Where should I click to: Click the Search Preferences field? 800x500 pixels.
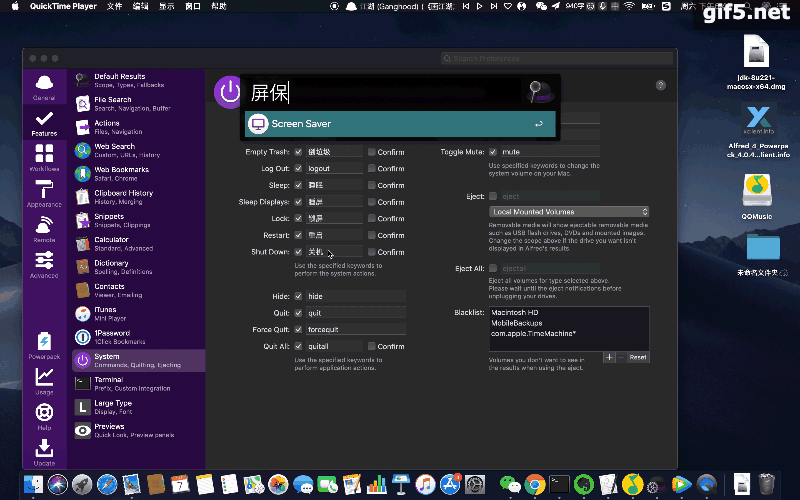click(557, 59)
